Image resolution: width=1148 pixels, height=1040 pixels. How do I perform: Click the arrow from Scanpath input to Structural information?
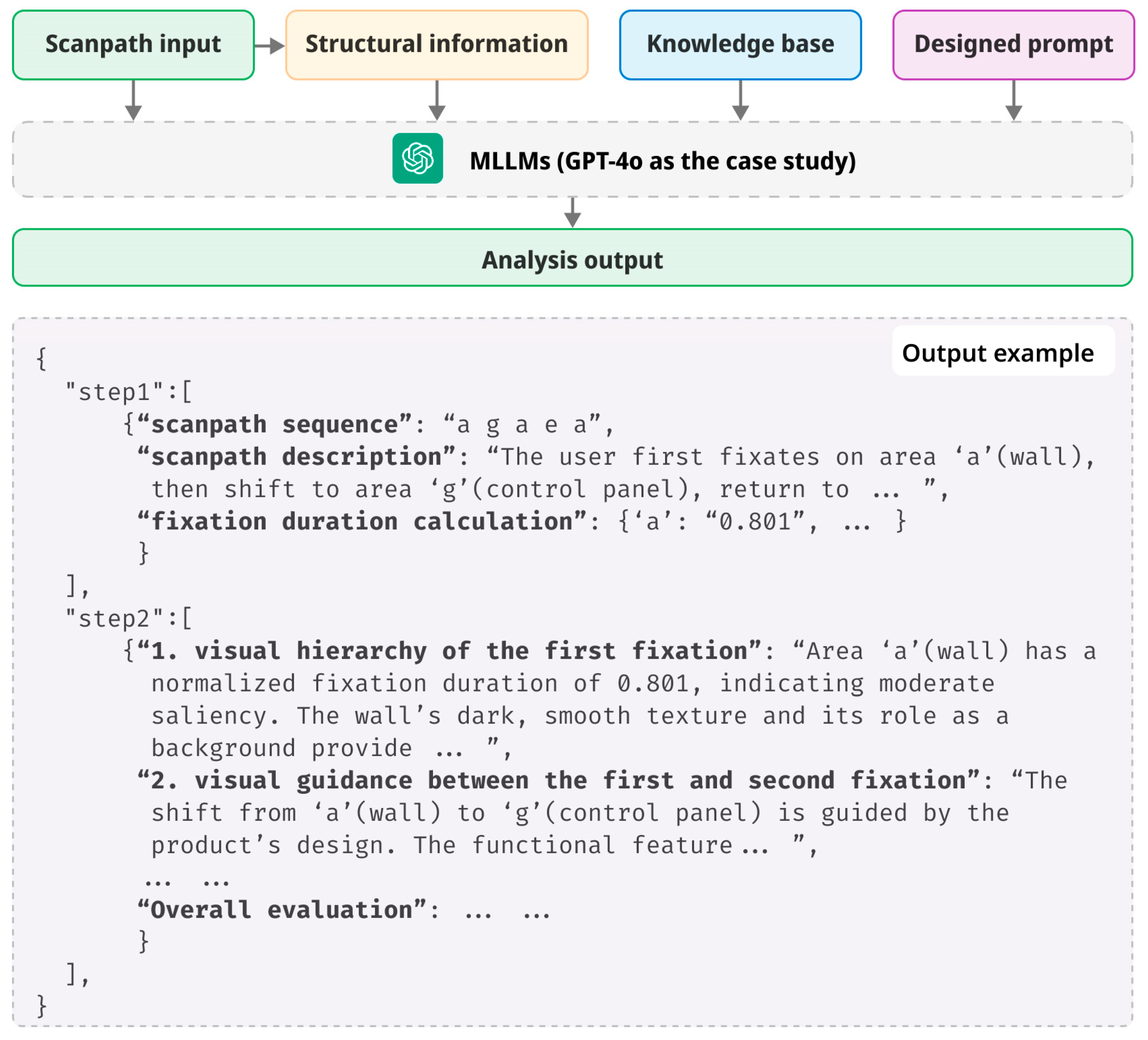tap(270, 46)
